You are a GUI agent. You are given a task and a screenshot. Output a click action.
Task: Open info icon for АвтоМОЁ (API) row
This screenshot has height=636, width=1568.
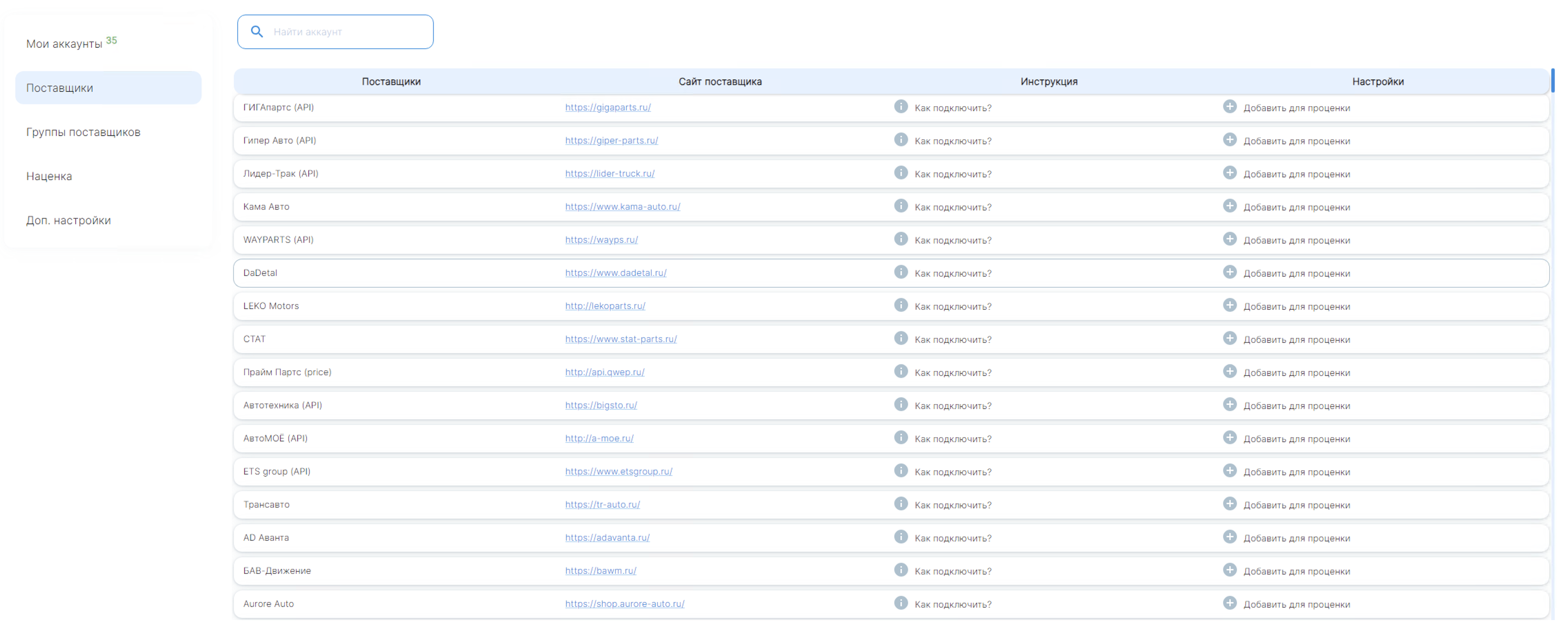coord(901,437)
